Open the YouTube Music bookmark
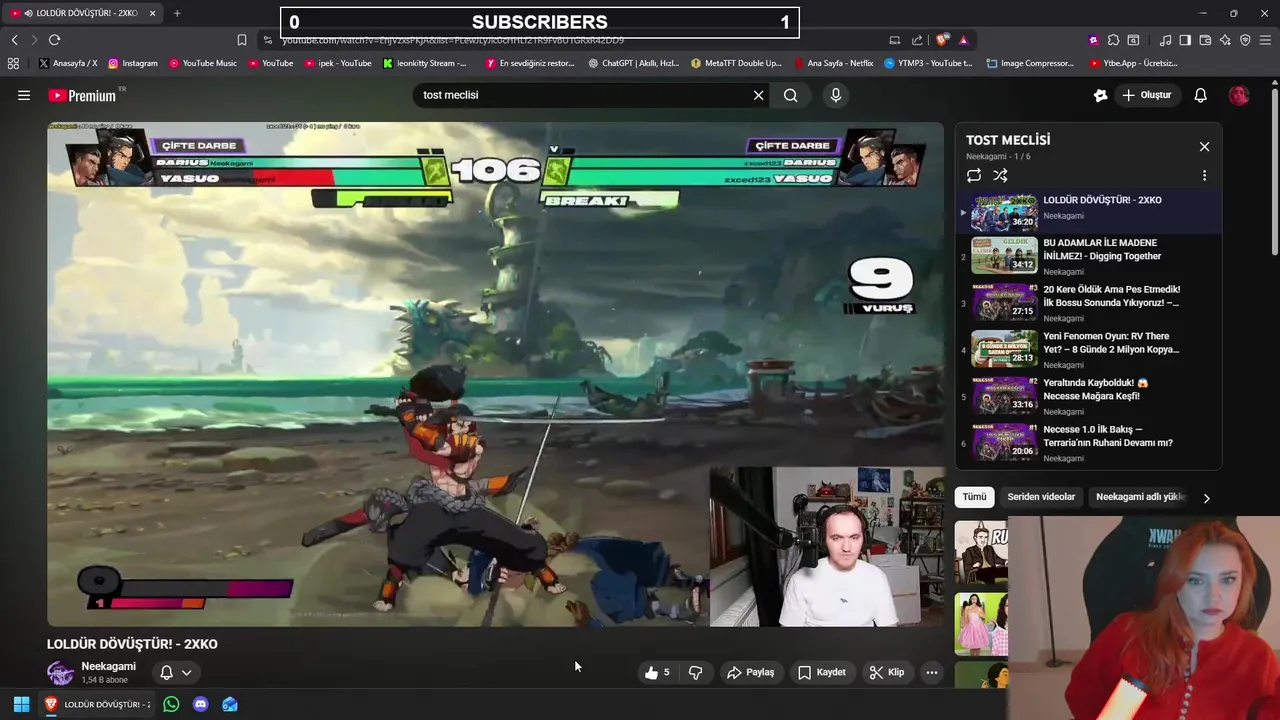 click(x=203, y=63)
